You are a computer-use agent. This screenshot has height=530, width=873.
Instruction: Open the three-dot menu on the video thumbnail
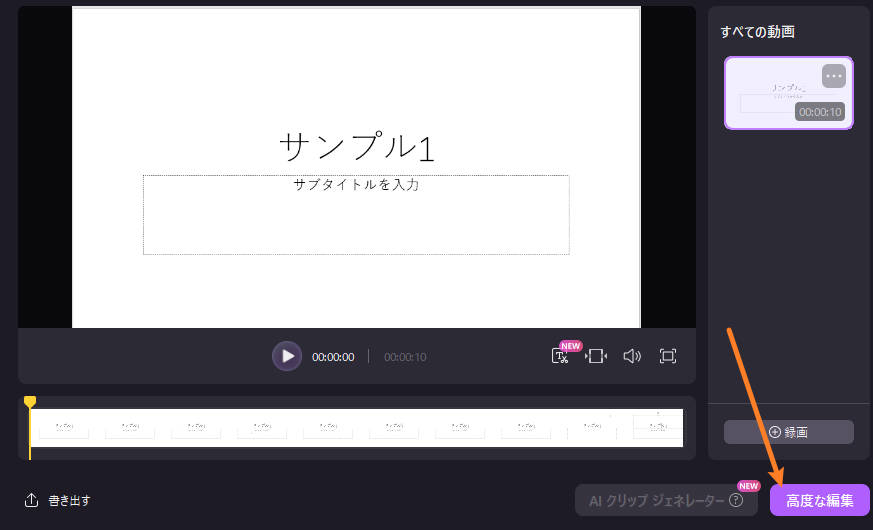(833, 76)
